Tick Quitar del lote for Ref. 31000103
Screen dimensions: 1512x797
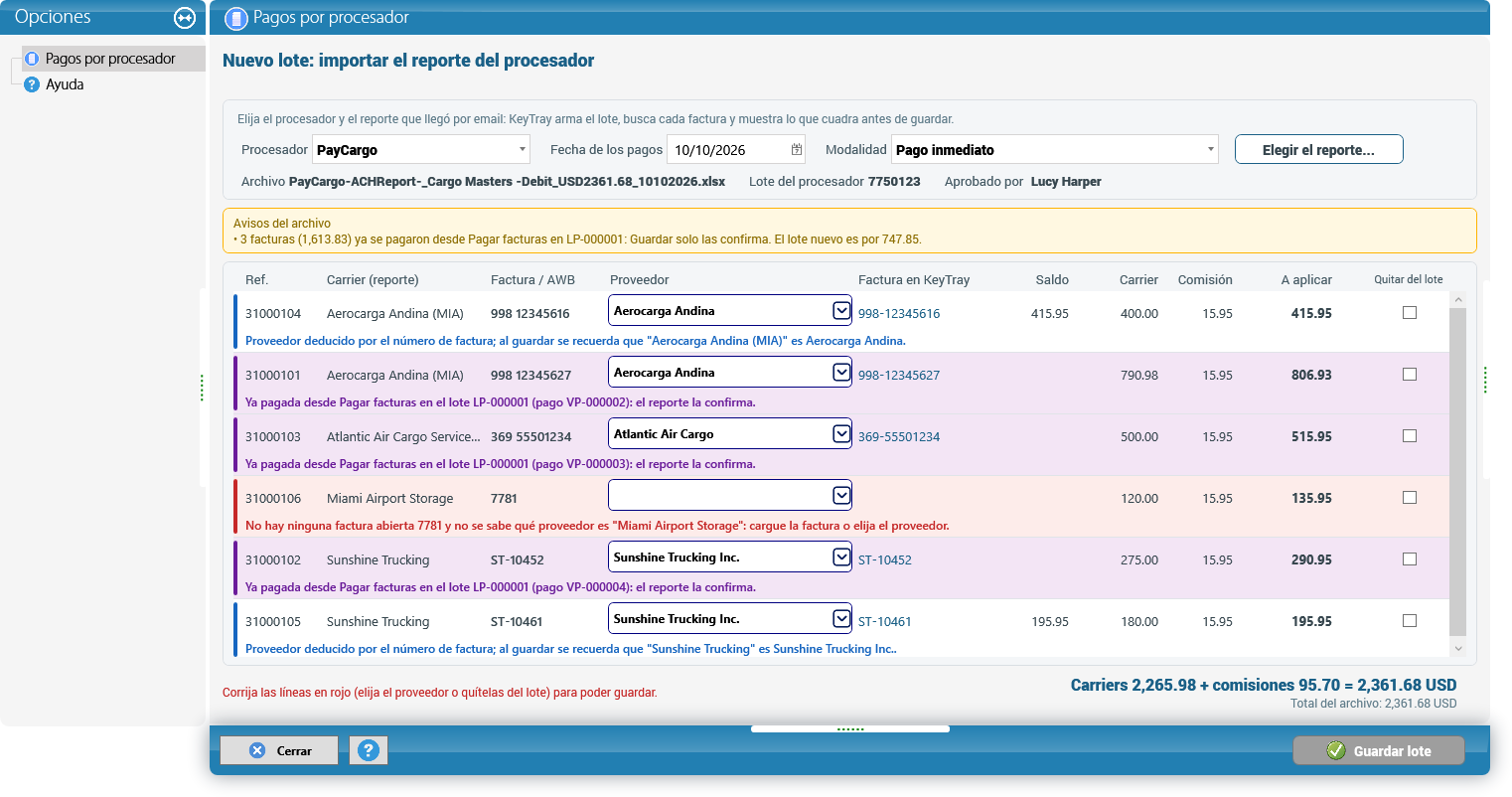[x=1410, y=435]
